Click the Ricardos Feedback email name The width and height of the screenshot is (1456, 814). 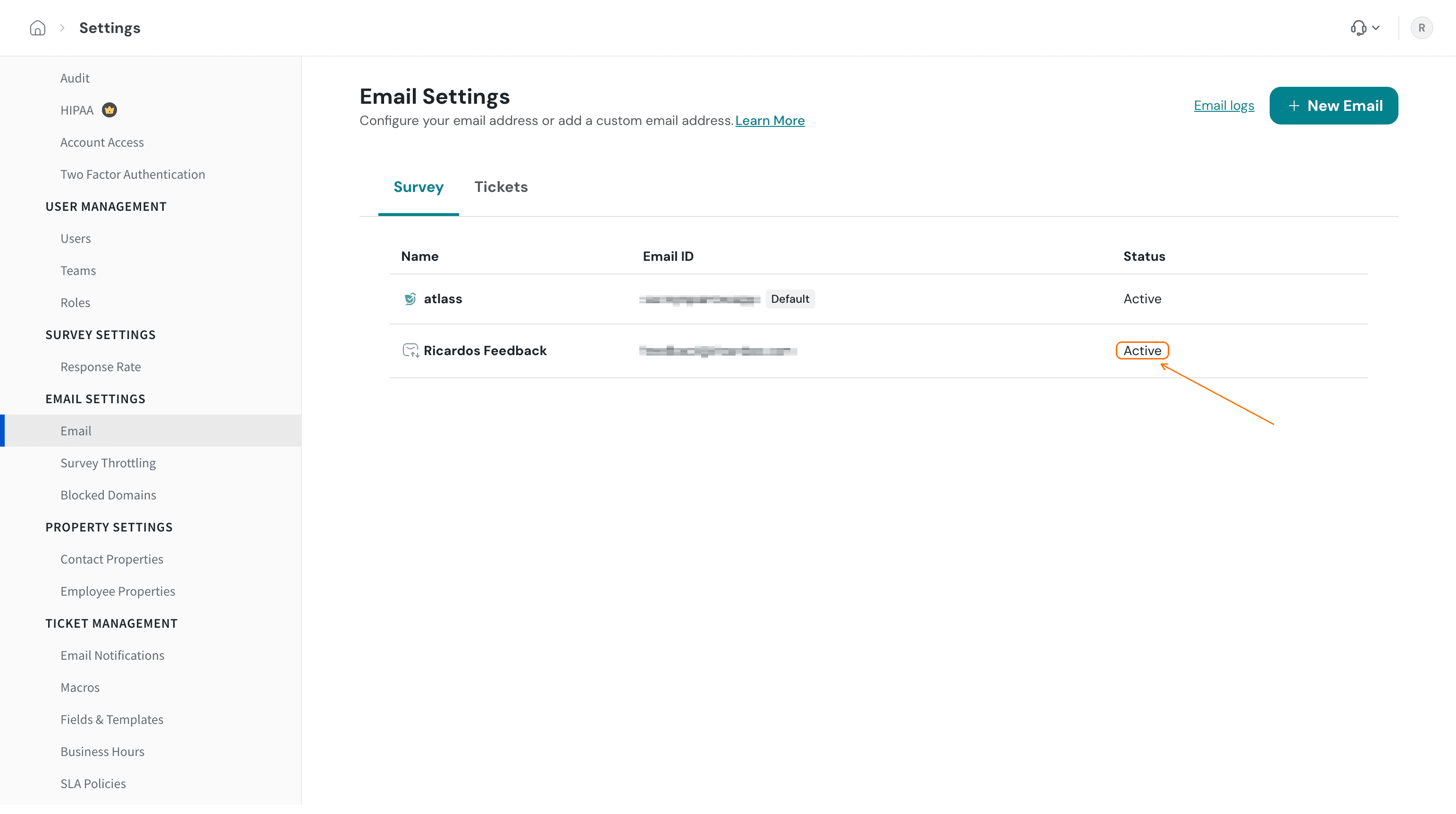pyautogui.click(x=485, y=350)
